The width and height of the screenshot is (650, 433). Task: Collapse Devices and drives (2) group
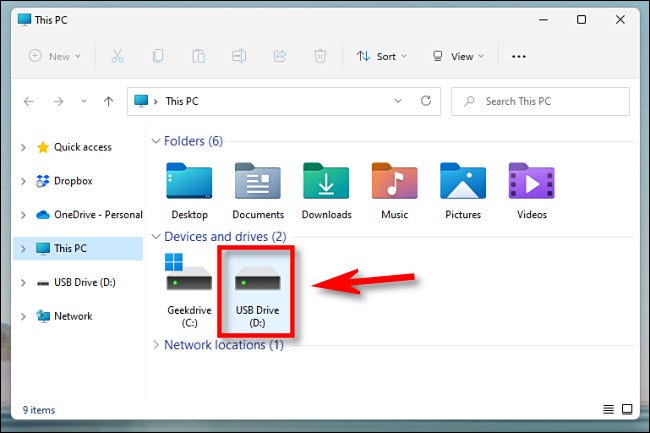(x=155, y=237)
